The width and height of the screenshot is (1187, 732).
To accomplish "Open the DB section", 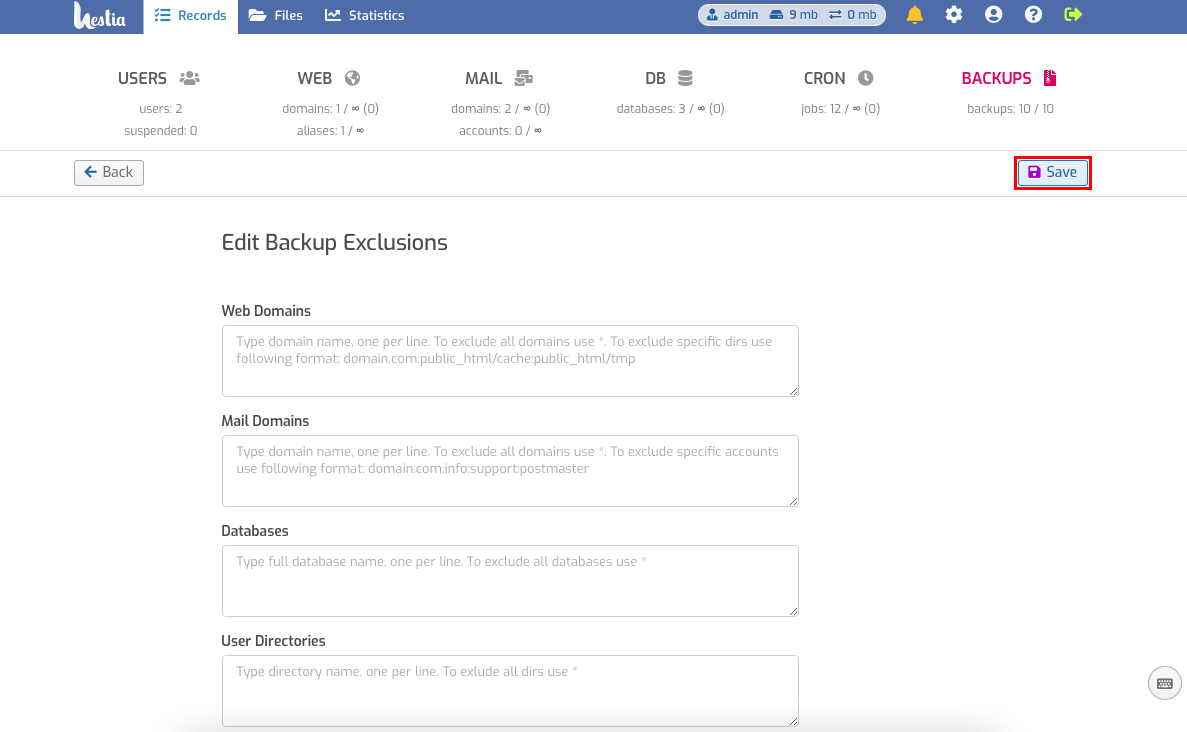I will (x=669, y=78).
